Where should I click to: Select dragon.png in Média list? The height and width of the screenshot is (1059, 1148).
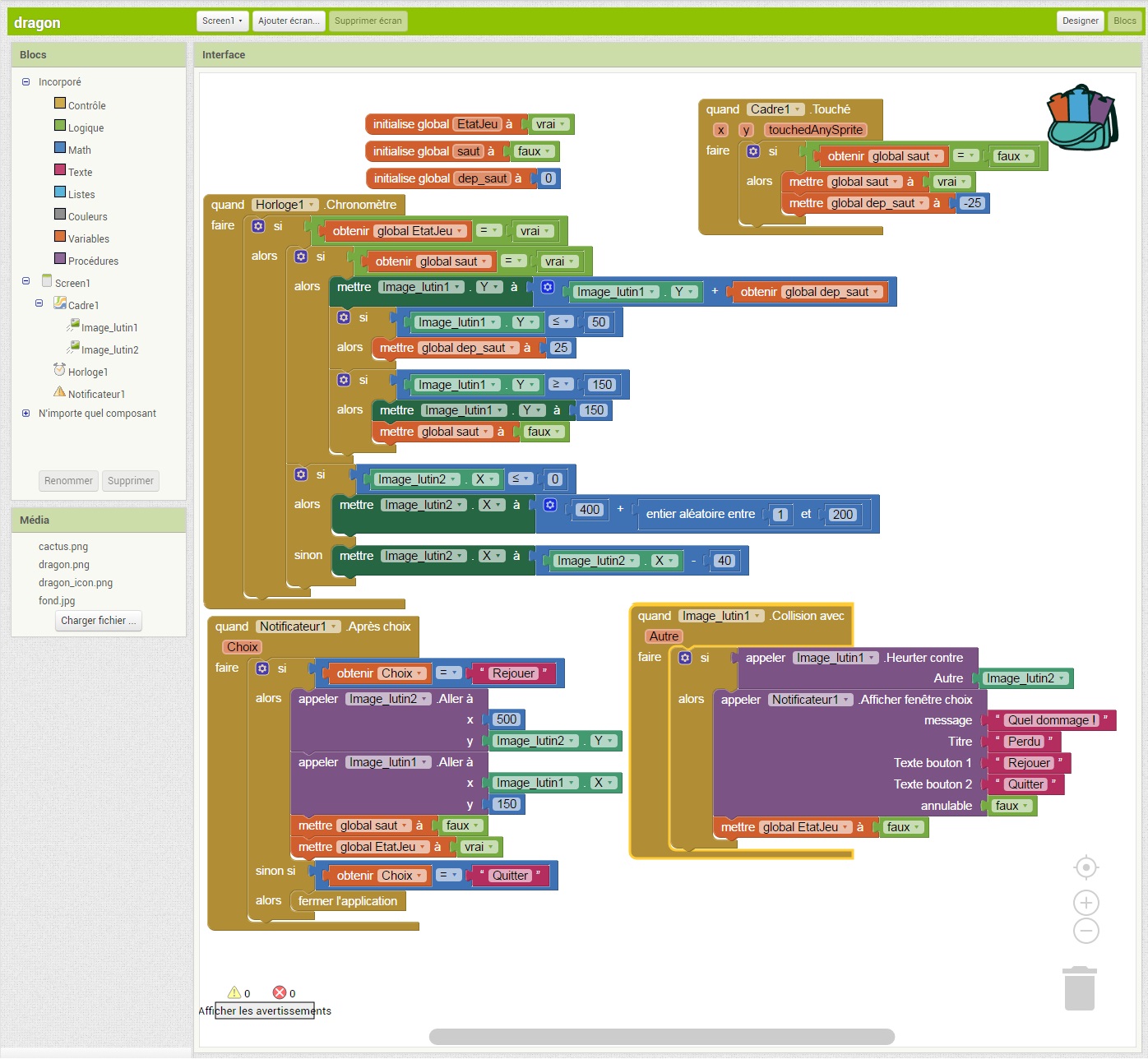coord(64,564)
